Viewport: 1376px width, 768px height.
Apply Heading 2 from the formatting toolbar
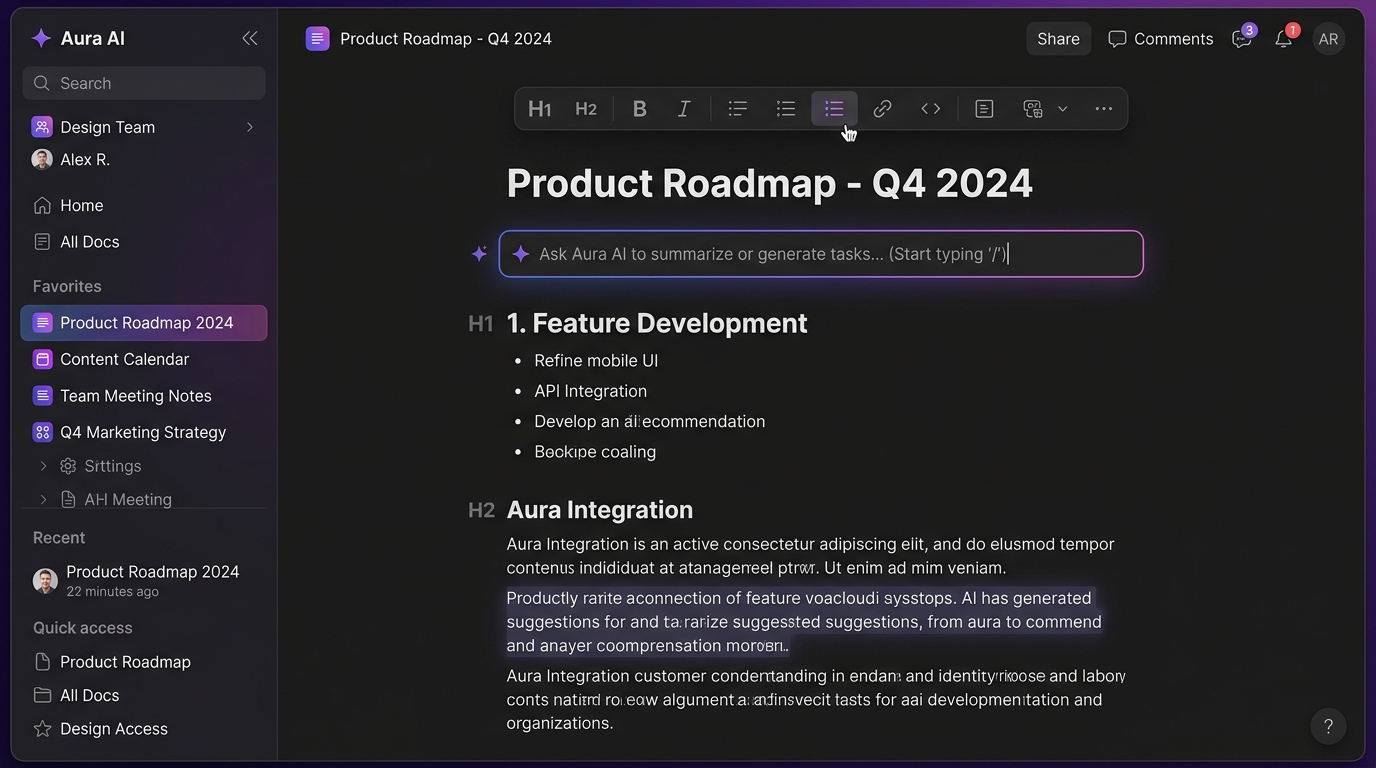click(586, 109)
